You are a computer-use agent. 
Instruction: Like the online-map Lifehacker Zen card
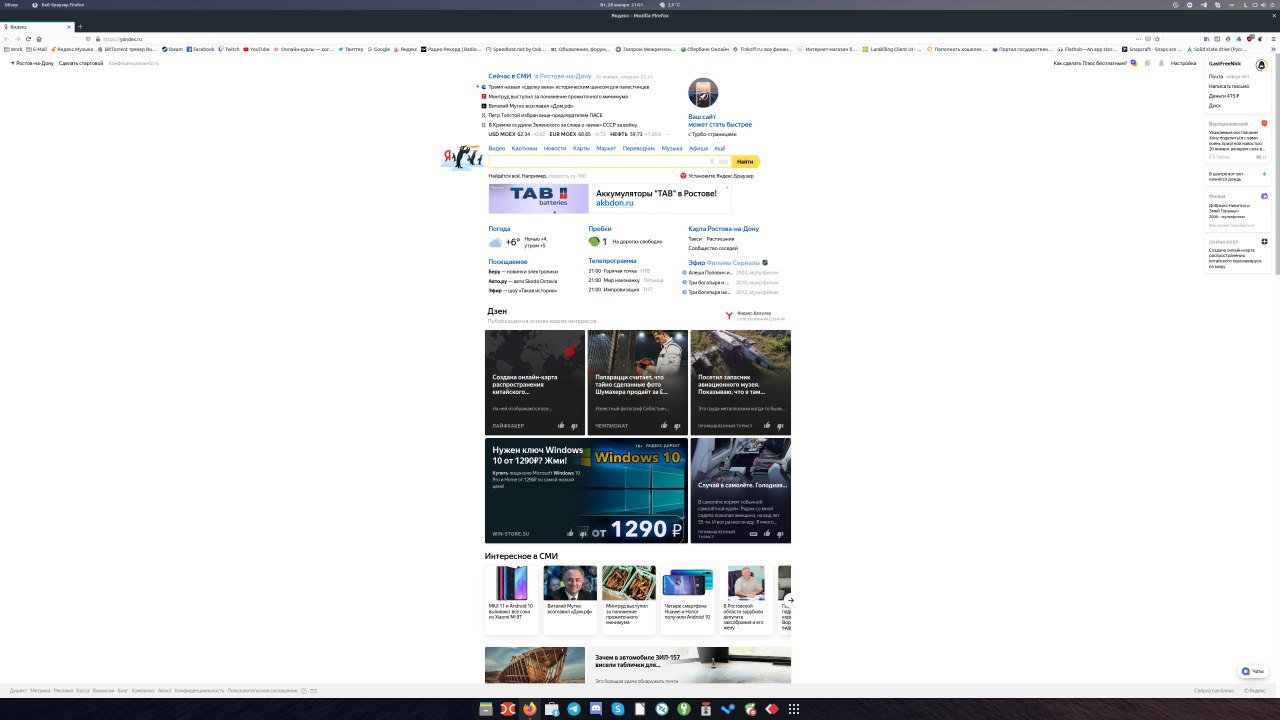tap(561, 425)
